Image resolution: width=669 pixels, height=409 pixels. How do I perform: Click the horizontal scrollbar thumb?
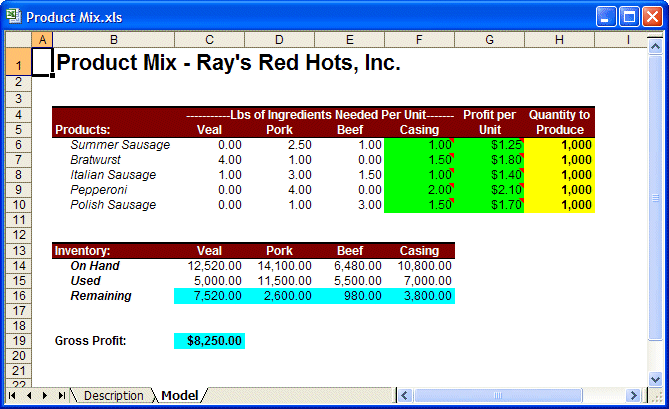[497, 395]
